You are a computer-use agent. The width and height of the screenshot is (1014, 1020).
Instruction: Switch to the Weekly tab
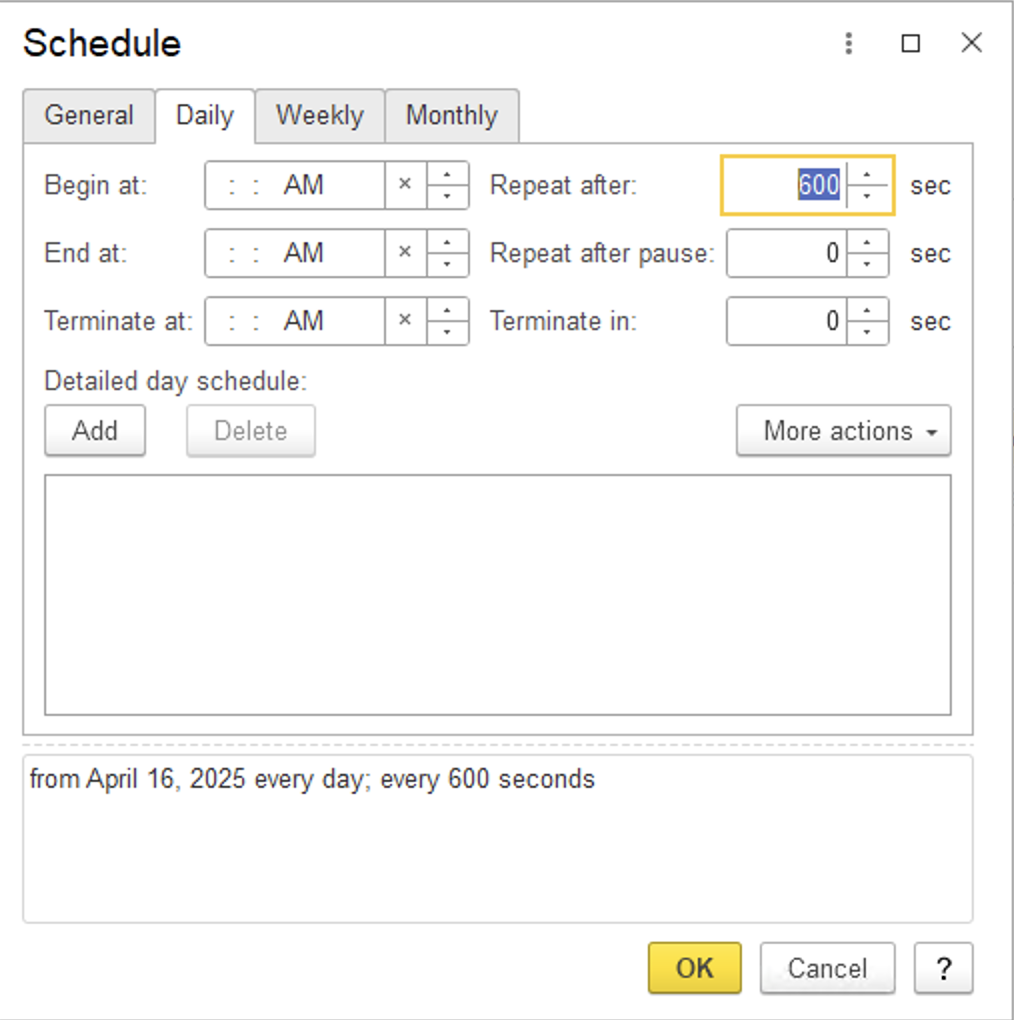319,116
